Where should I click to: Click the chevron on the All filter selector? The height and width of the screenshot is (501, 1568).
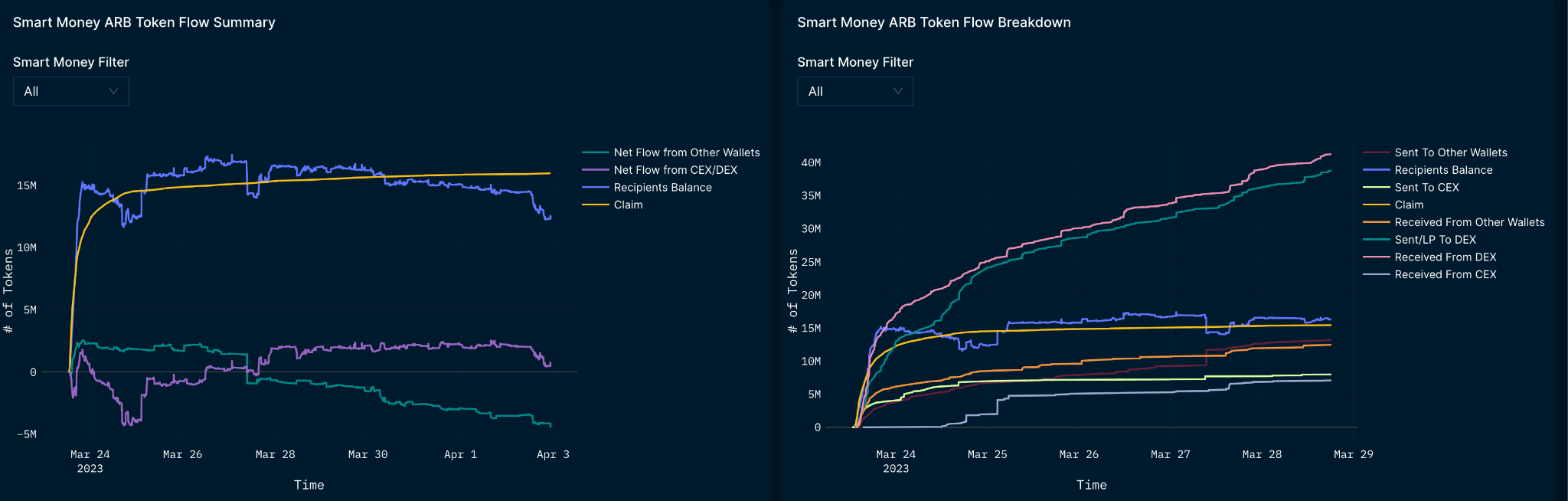pyautogui.click(x=113, y=91)
